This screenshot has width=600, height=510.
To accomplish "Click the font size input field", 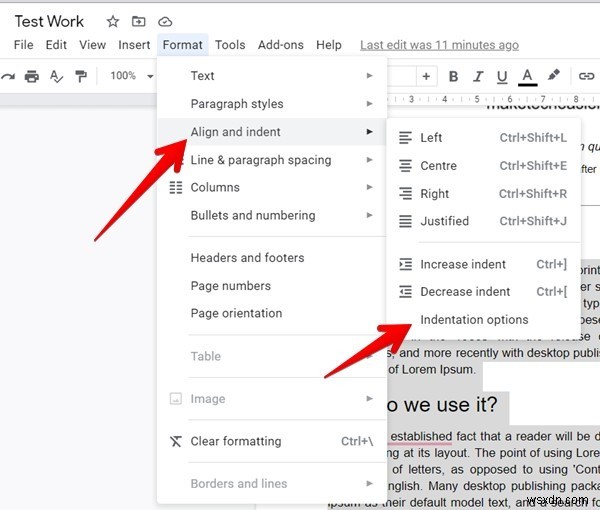I will pos(401,76).
